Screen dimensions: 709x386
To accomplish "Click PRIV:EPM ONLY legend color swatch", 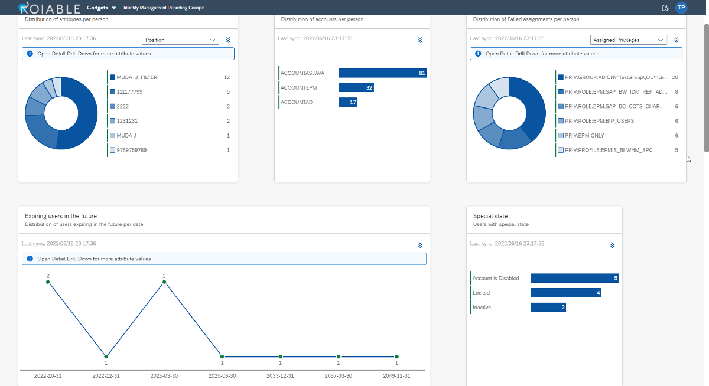I will (x=561, y=135).
